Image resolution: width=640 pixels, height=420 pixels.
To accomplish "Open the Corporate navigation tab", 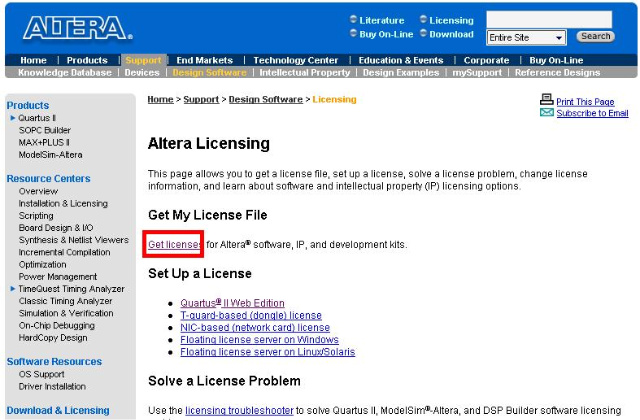I will click(x=486, y=60).
